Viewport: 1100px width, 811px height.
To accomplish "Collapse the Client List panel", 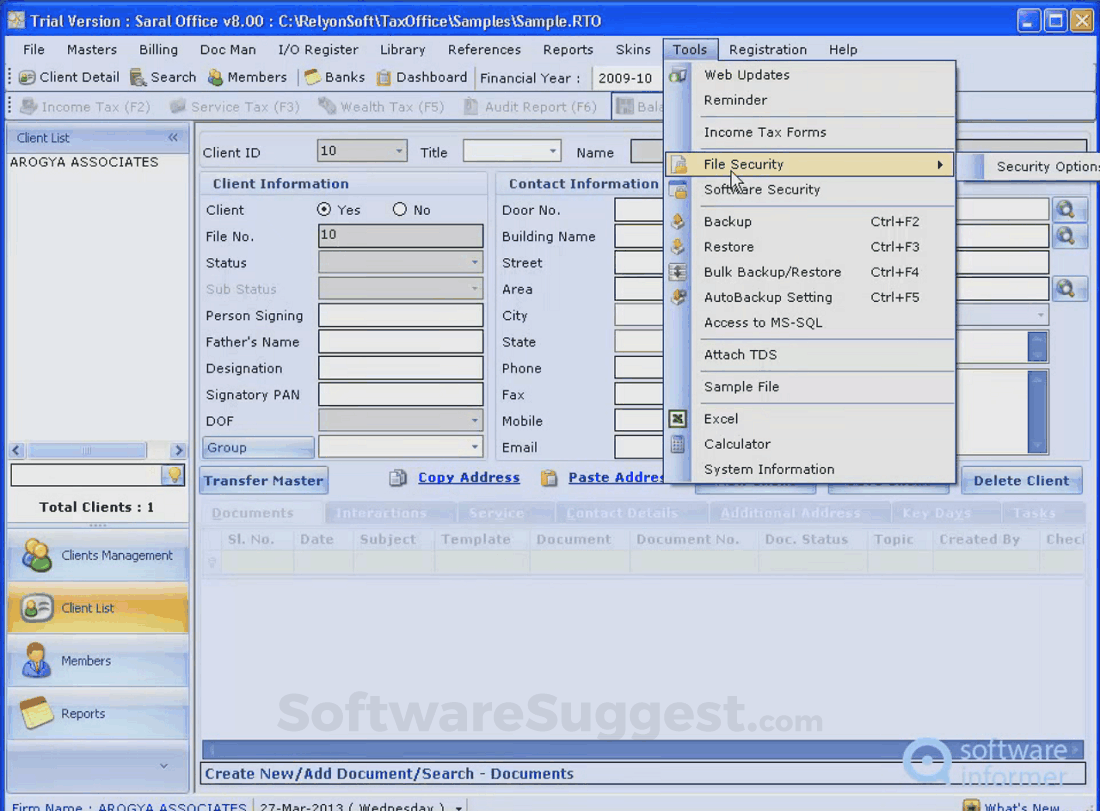I will click(173, 138).
